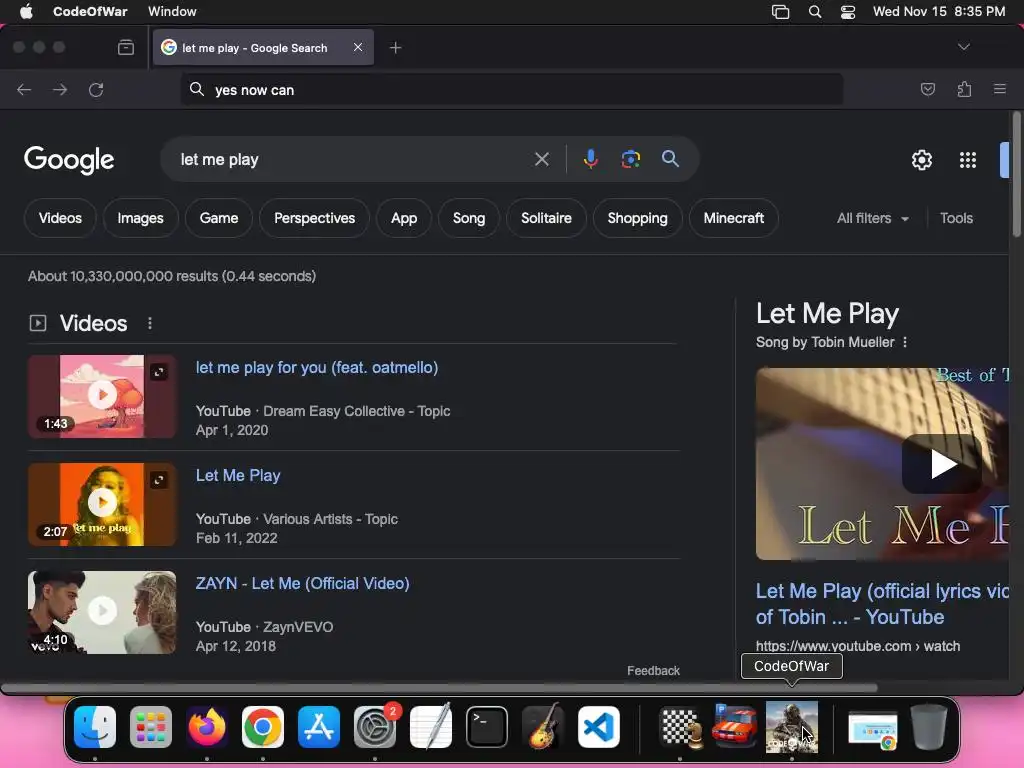The image size is (1024, 768).
Task: Play the 1:43 Dream Easy Collective thumbnail
Action: pos(102,396)
